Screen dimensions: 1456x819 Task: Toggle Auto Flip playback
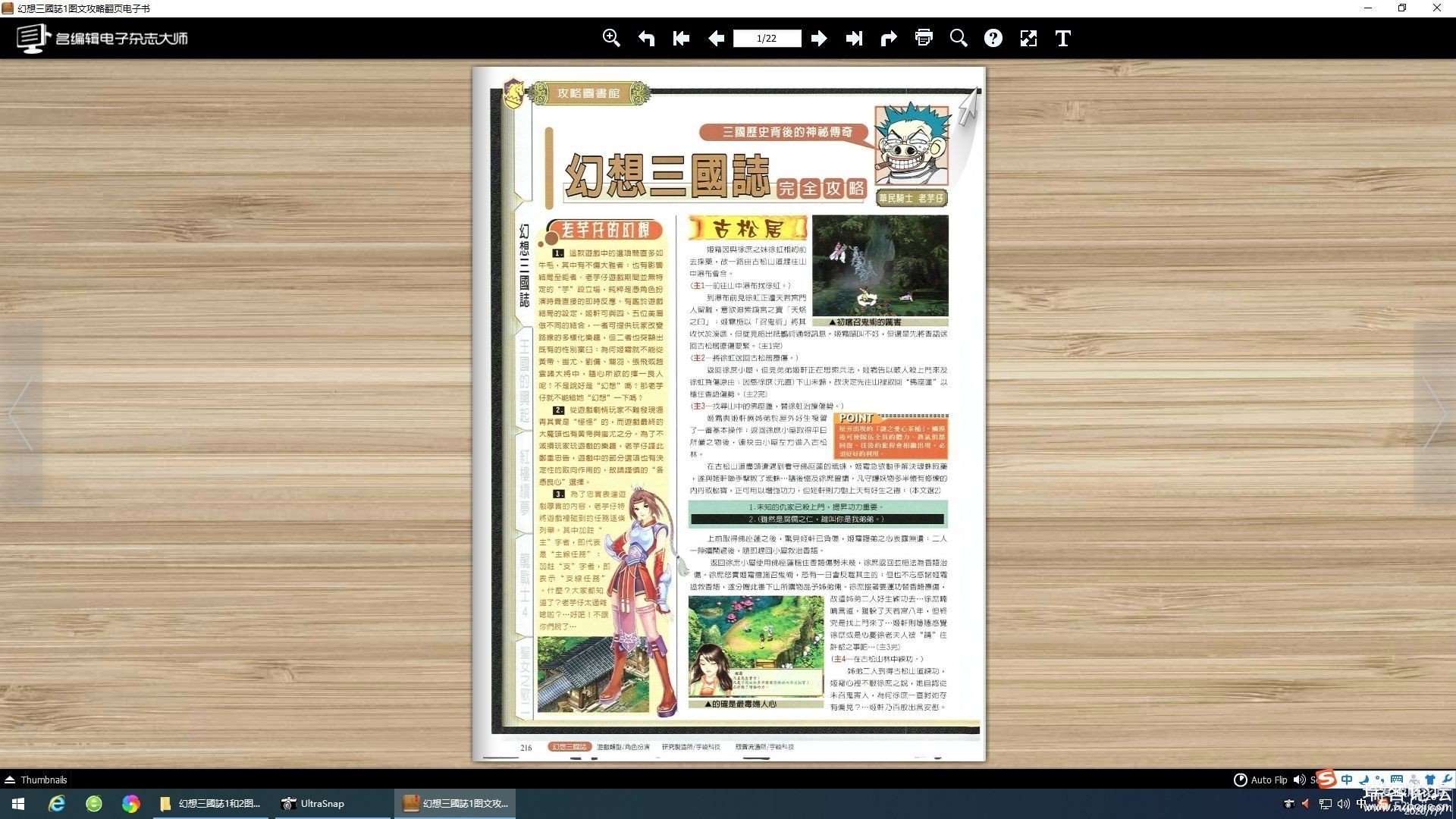(1260, 780)
